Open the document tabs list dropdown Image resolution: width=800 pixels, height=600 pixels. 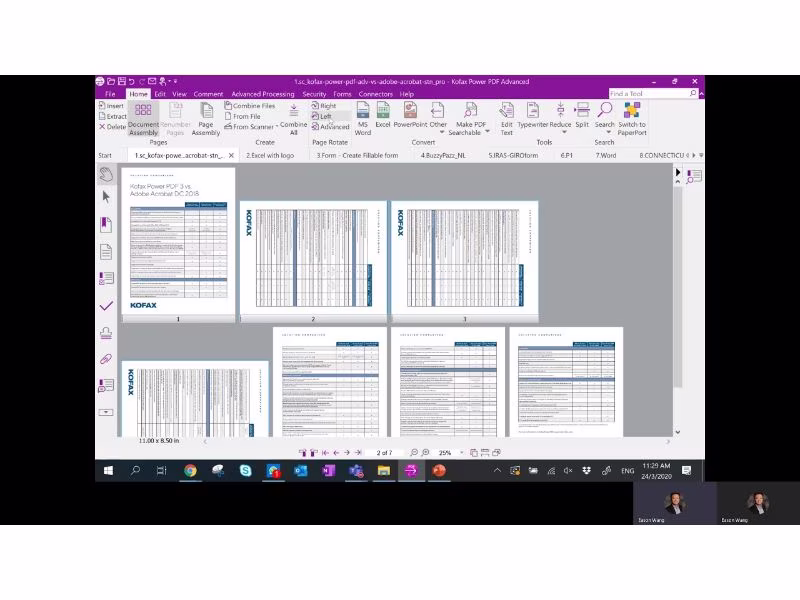click(x=701, y=155)
